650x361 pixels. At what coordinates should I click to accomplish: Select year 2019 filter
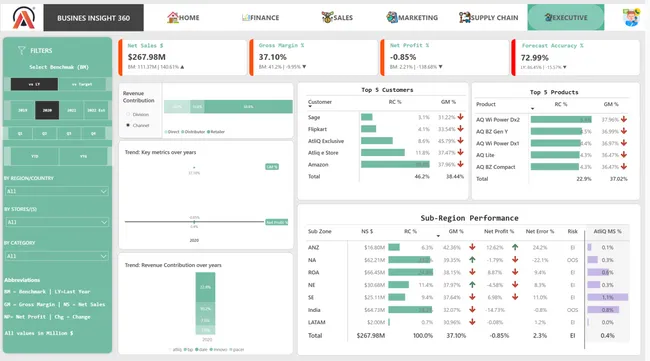pyautogui.click(x=22, y=110)
